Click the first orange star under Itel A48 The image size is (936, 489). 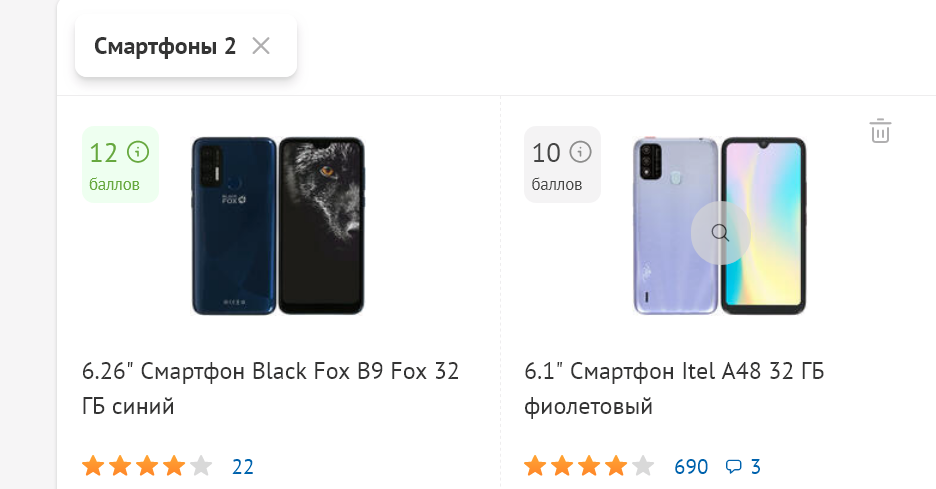point(535,466)
